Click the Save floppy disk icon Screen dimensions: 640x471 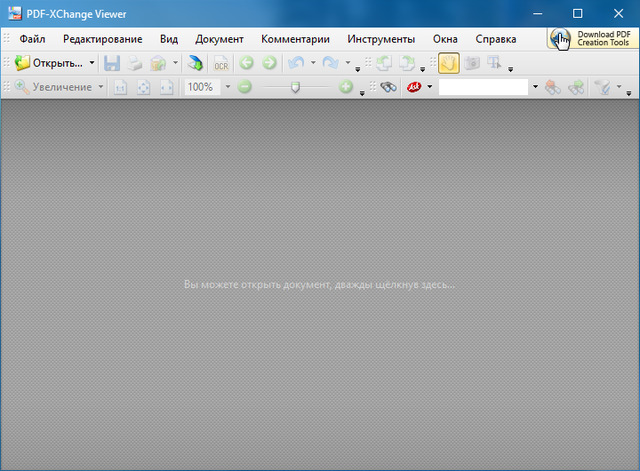(112, 63)
